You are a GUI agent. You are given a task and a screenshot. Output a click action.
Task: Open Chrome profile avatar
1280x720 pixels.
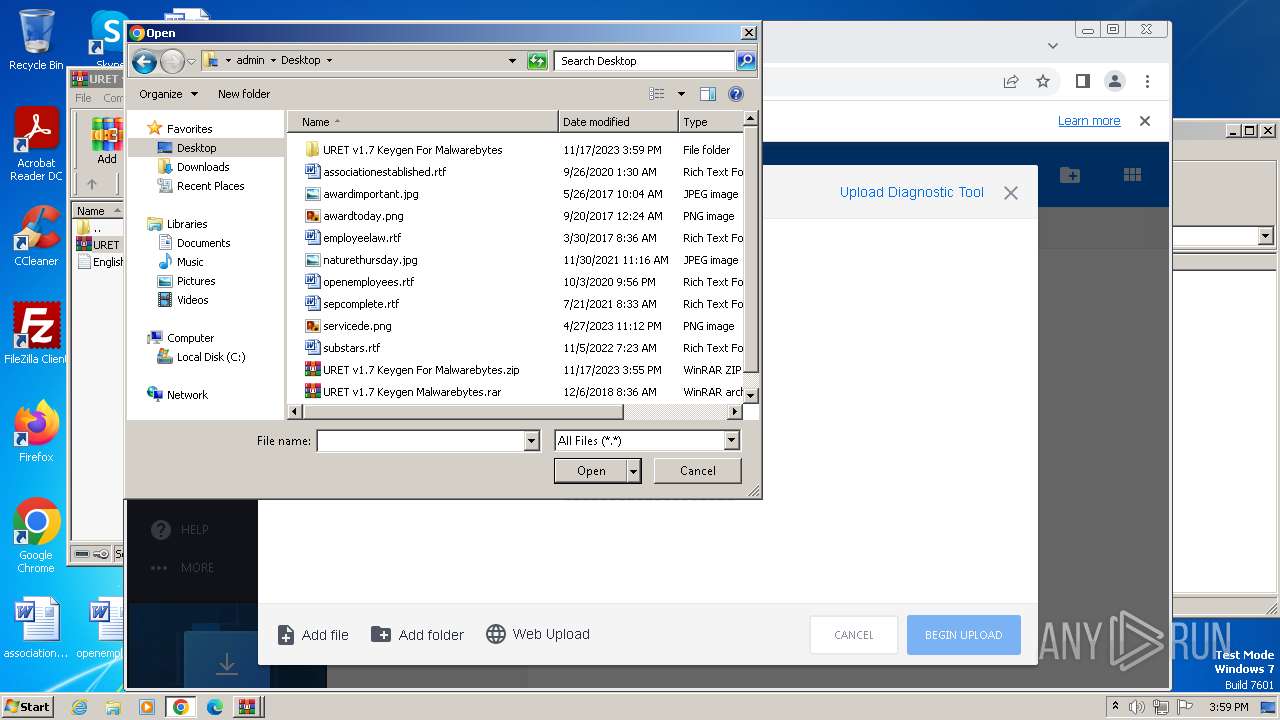click(1115, 81)
